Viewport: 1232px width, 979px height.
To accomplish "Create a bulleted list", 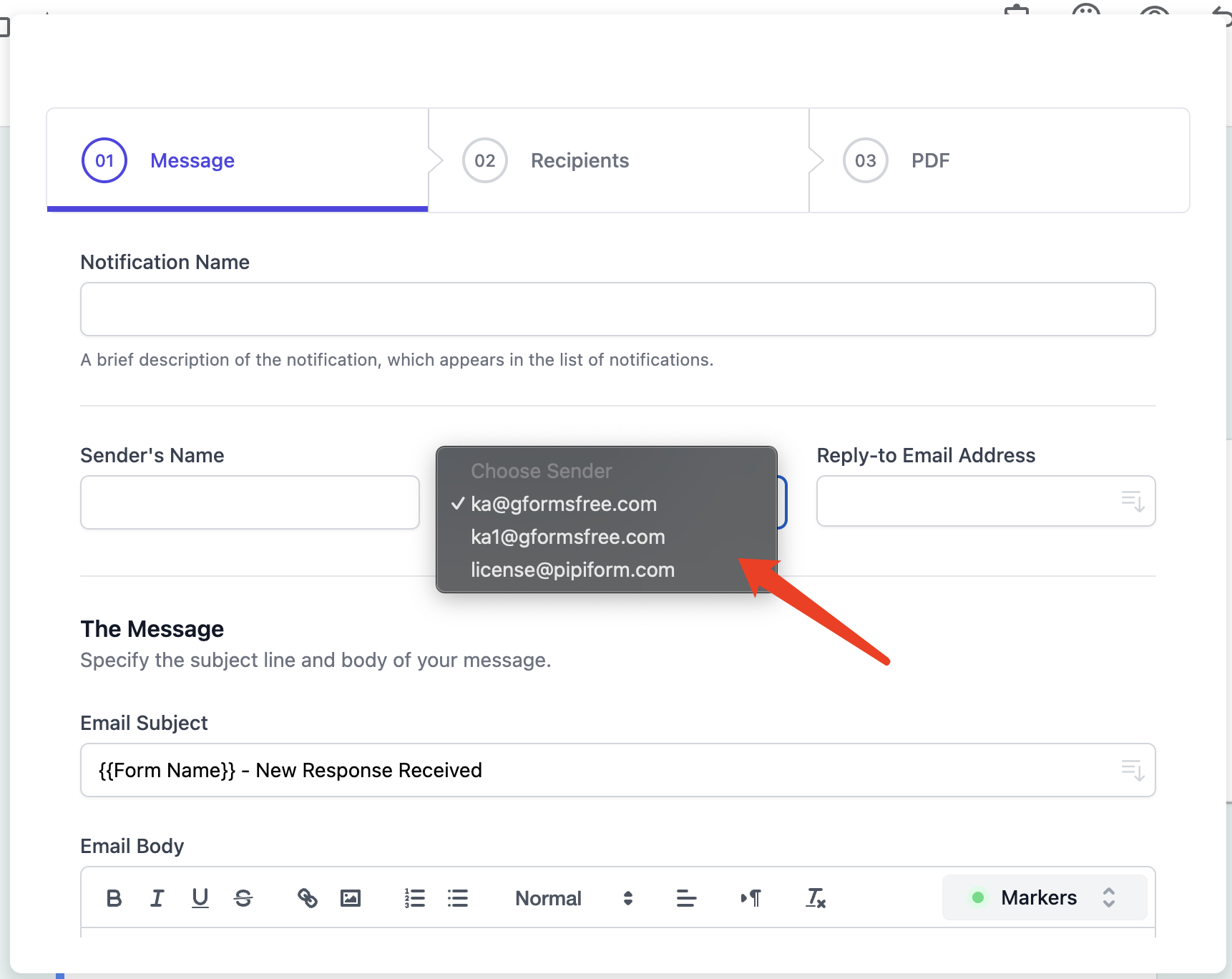I will [458, 898].
